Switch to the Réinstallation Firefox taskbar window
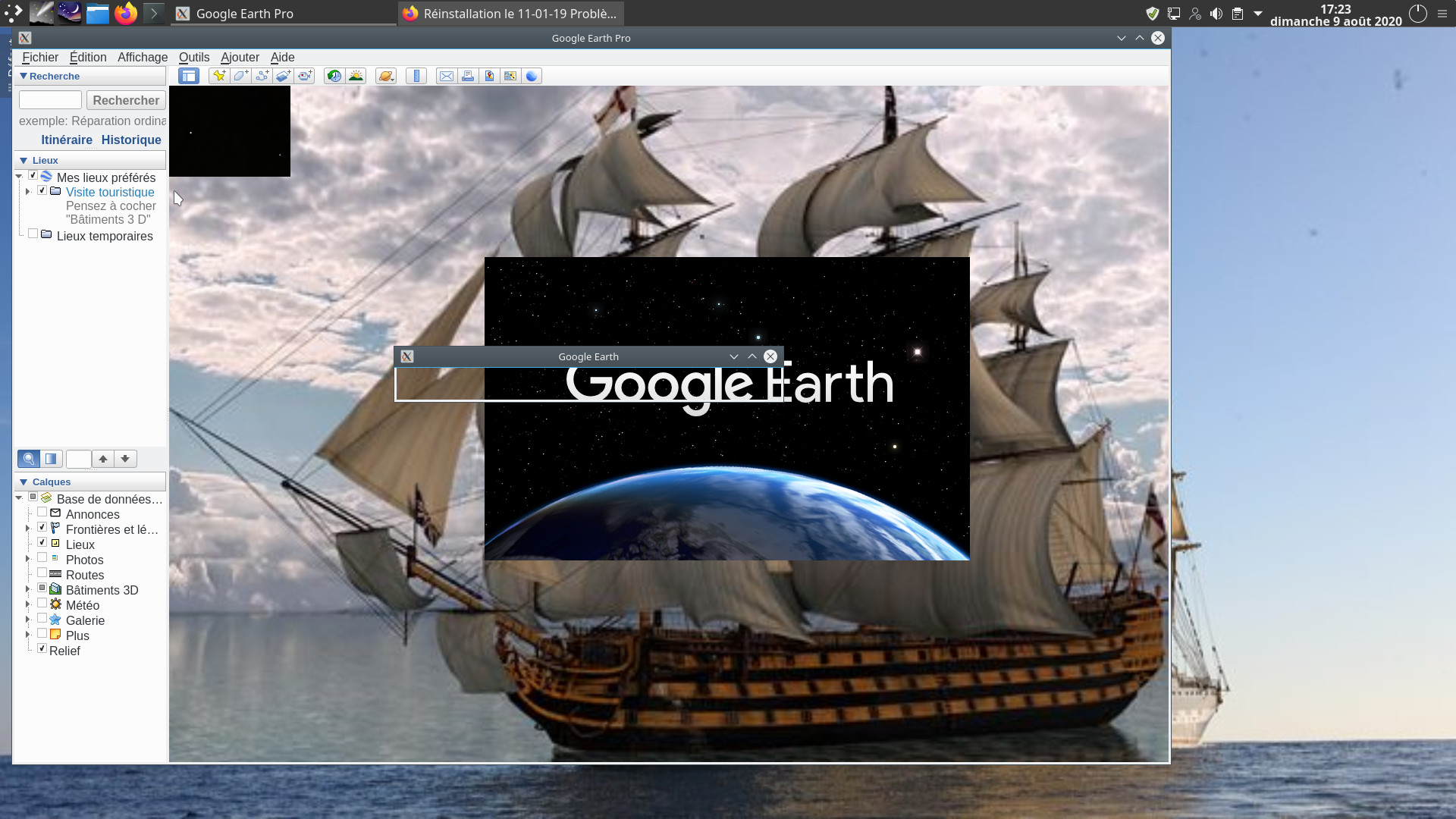 point(510,14)
